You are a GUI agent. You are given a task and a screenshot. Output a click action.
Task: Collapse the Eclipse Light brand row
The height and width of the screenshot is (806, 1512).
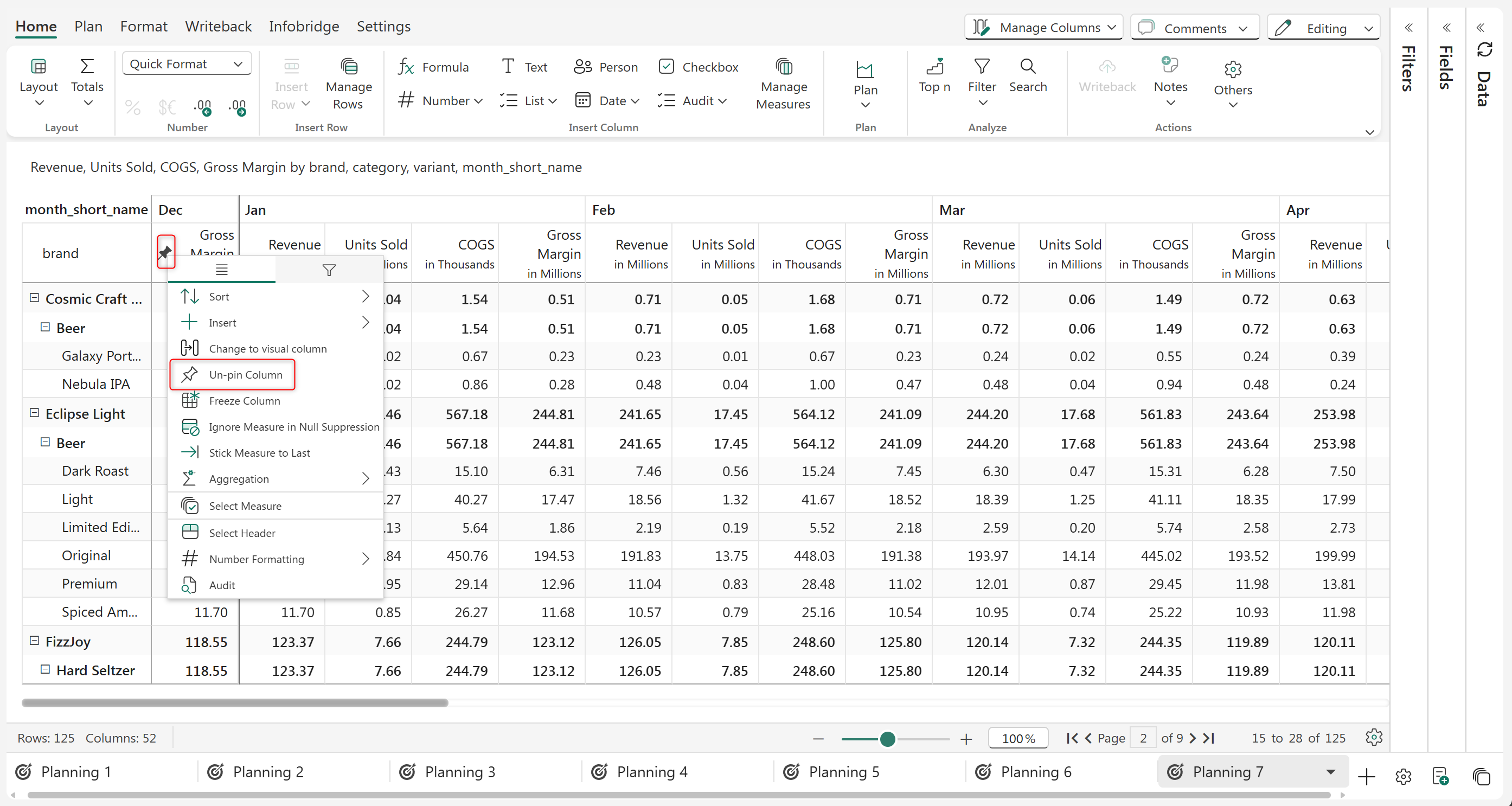click(x=35, y=413)
